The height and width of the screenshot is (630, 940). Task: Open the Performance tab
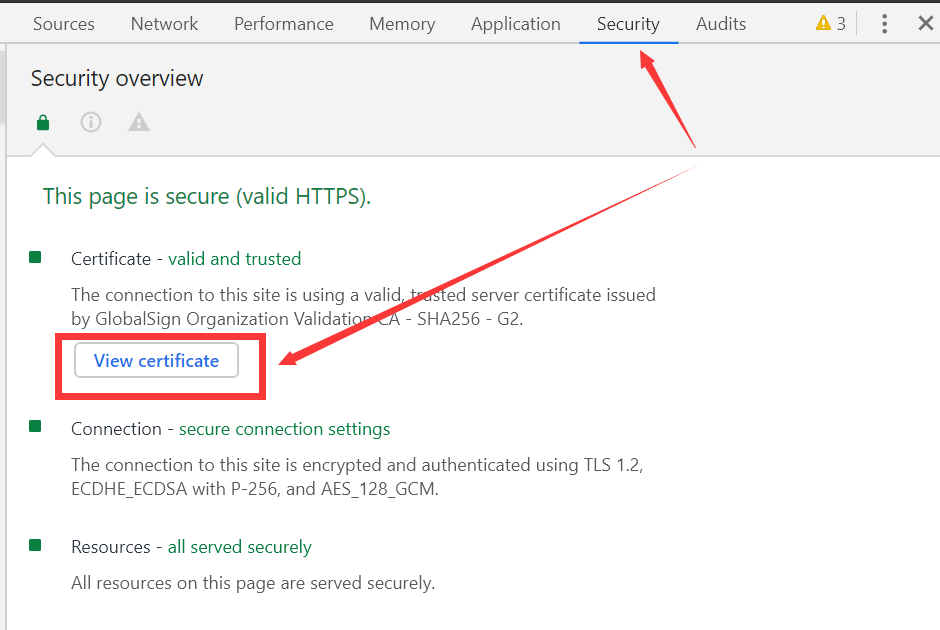(284, 24)
